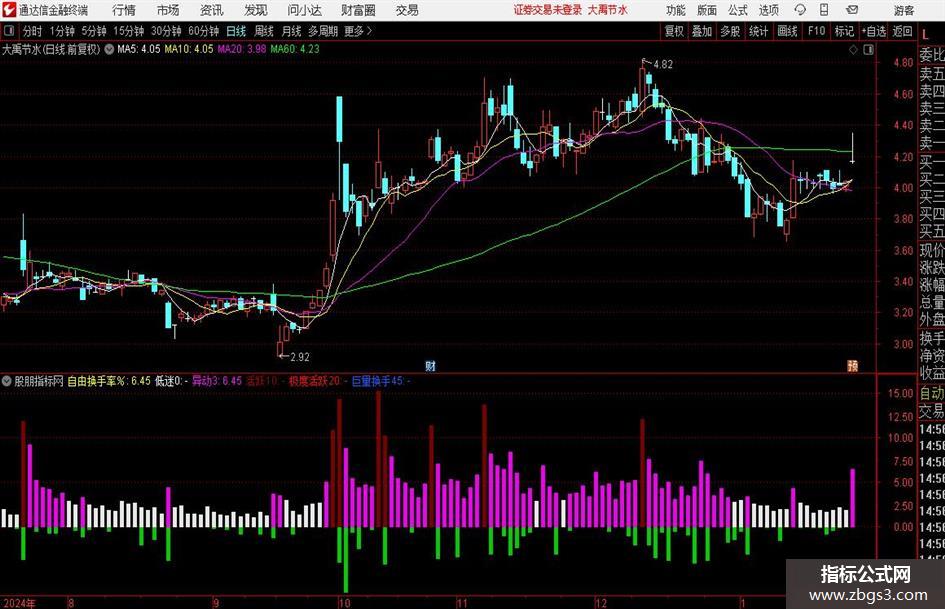
Task: Switch to 1分钟 period
Action: (61, 31)
